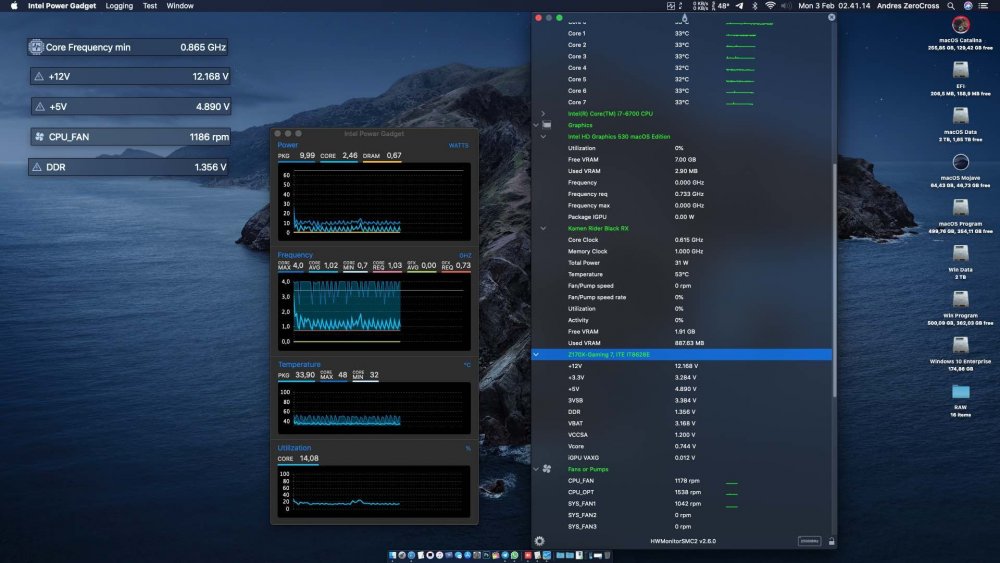
Task: Open the macOS Program desktop drive
Action: tap(960, 208)
